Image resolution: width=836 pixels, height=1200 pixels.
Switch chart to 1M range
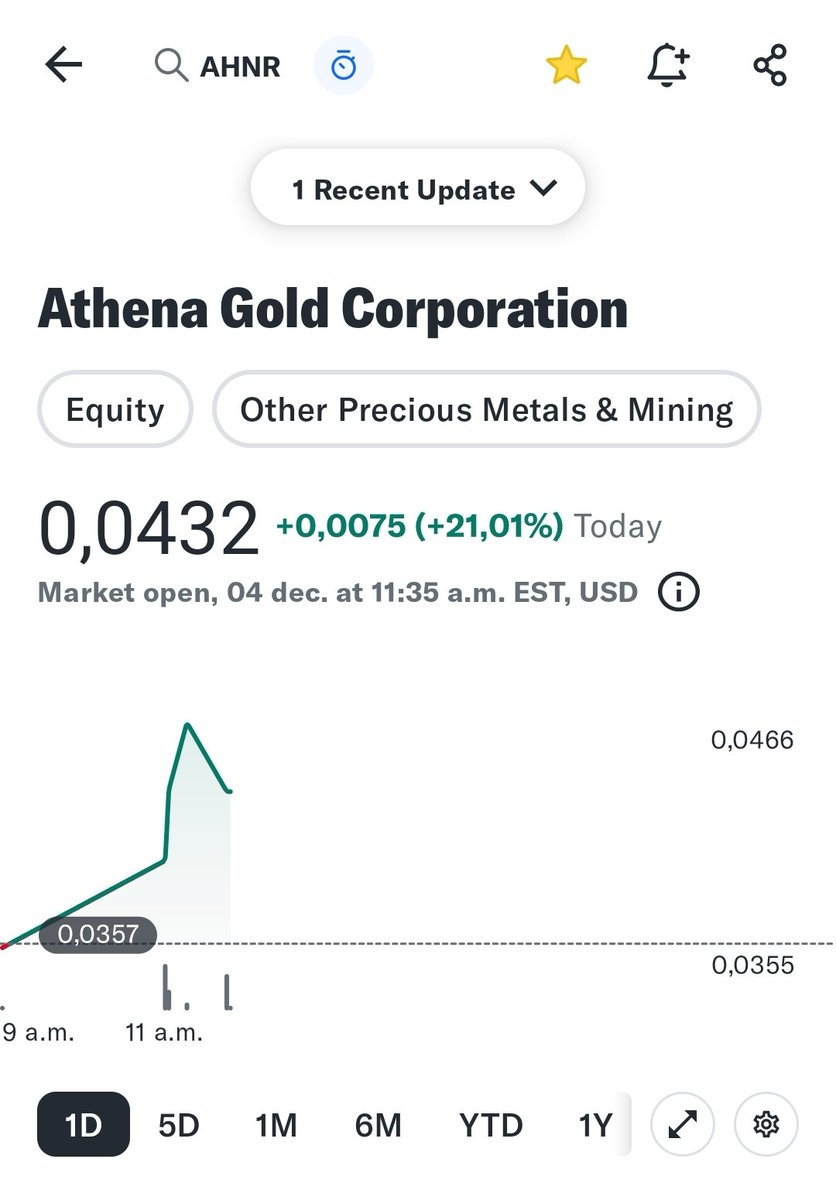click(277, 1126)
